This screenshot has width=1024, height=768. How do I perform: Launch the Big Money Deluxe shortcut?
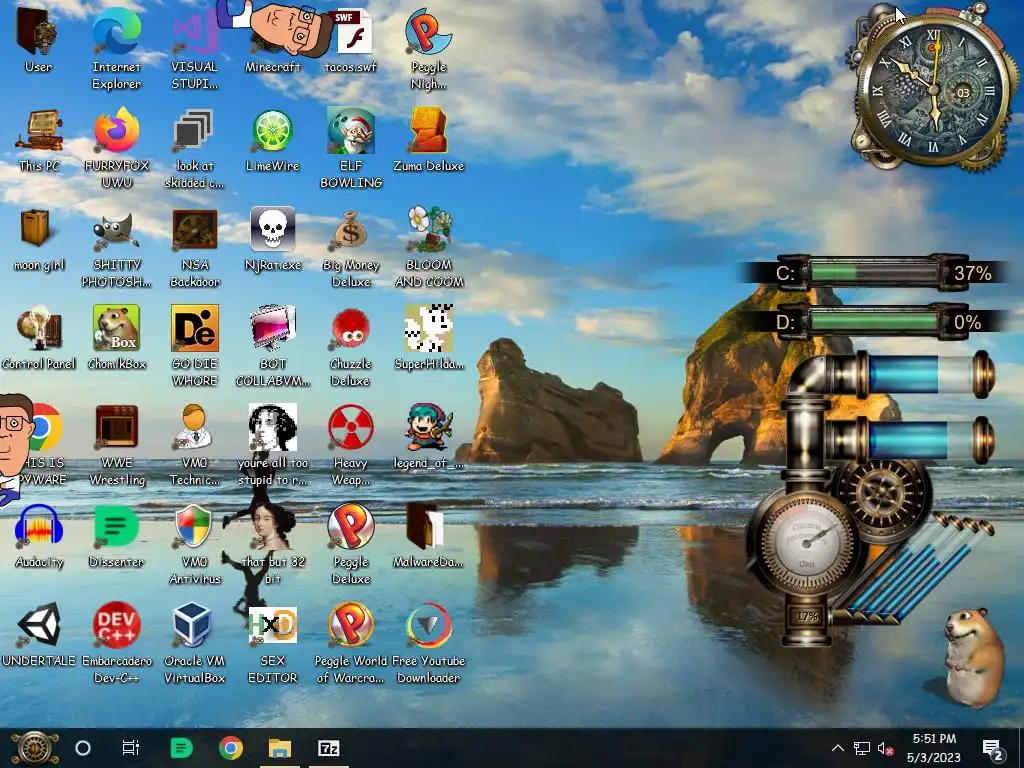(x=351, y=230)
